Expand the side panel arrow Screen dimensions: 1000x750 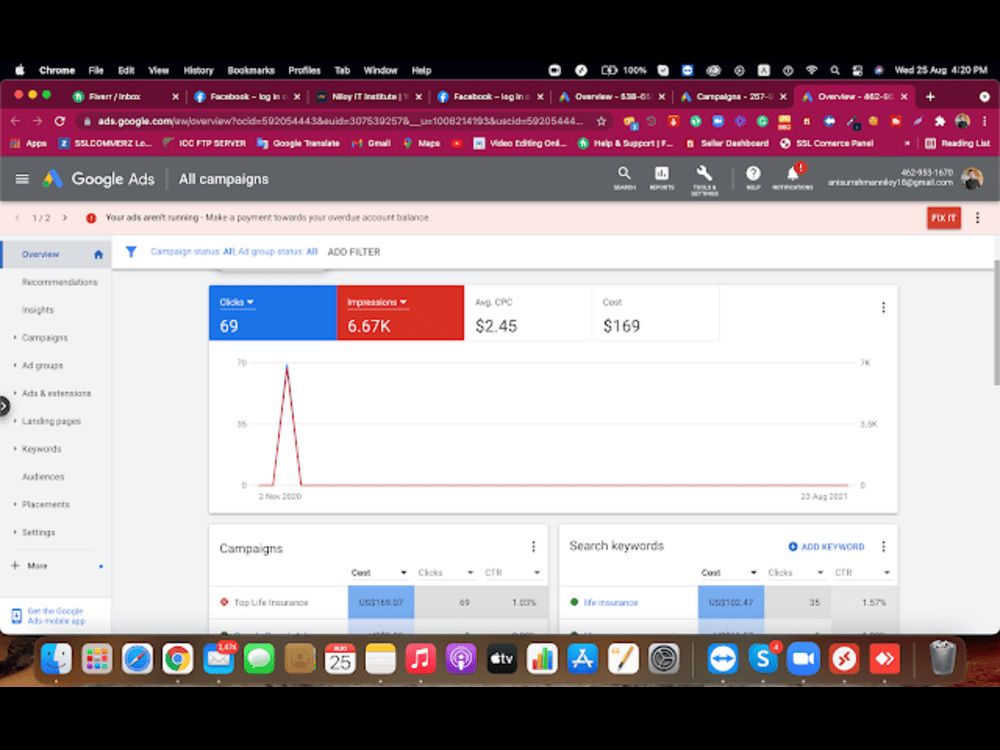(x=4, y=406)
